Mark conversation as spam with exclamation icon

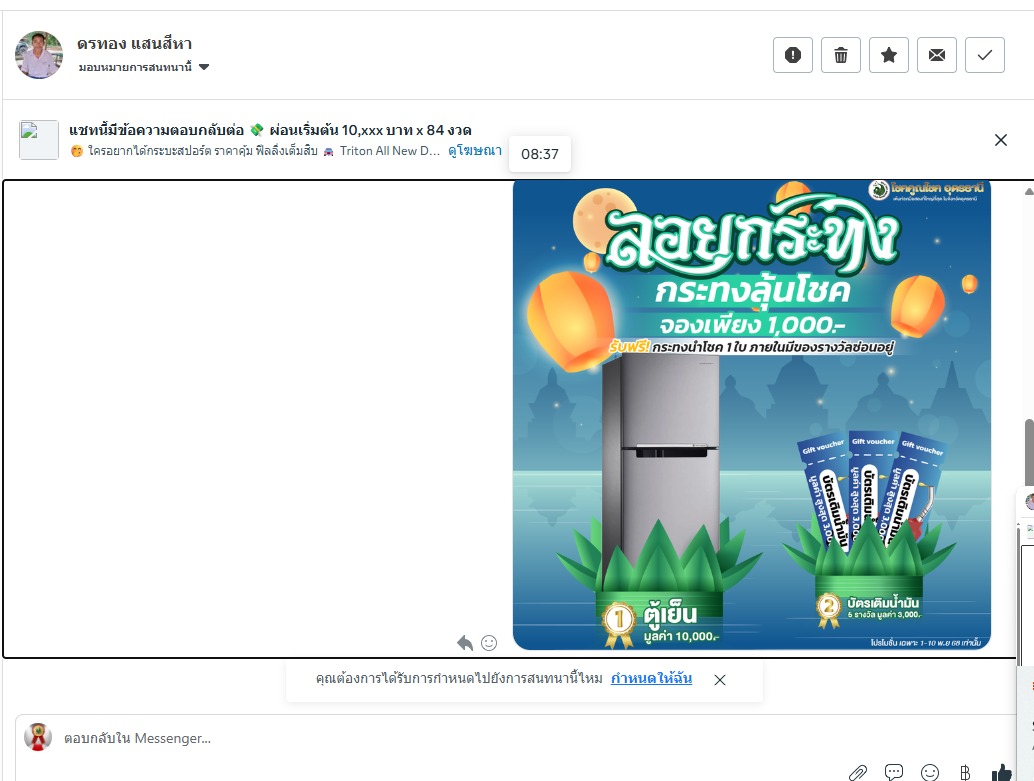tap(793, 55)
